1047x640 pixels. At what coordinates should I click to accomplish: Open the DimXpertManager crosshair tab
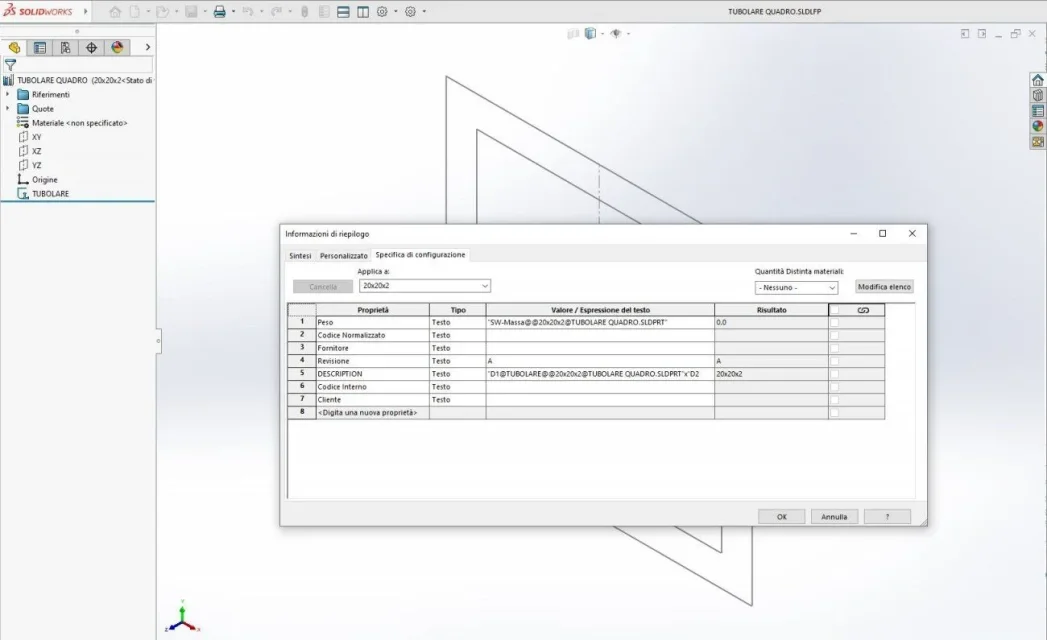pos(91,47)
